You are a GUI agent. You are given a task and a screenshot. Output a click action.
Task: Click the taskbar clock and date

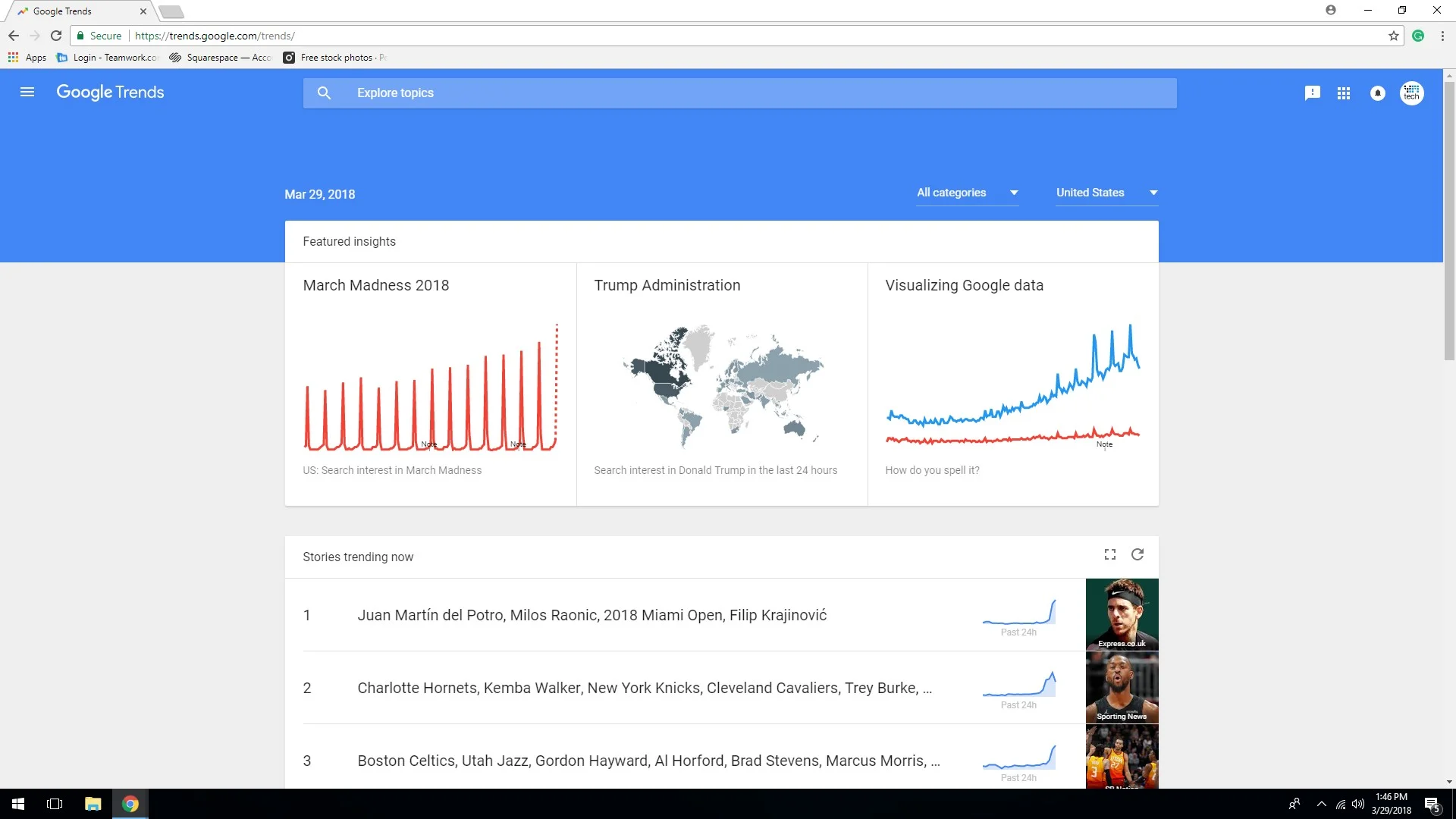tap(1392, 804)
